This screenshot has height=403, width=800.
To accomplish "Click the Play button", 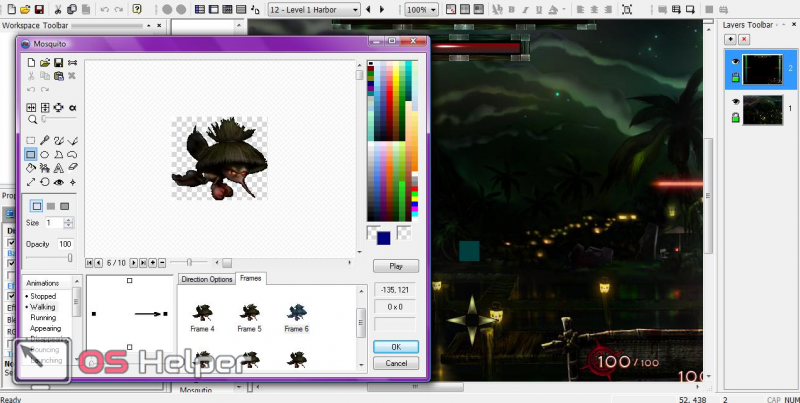I will click(x=396, y=266).
